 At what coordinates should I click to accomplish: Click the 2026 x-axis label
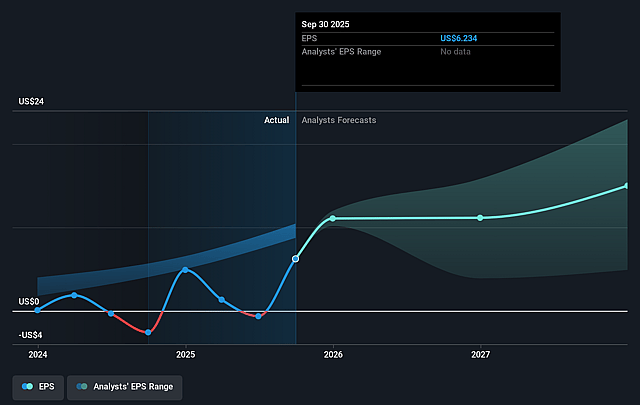pyautogui.click(x=333, y=354)
